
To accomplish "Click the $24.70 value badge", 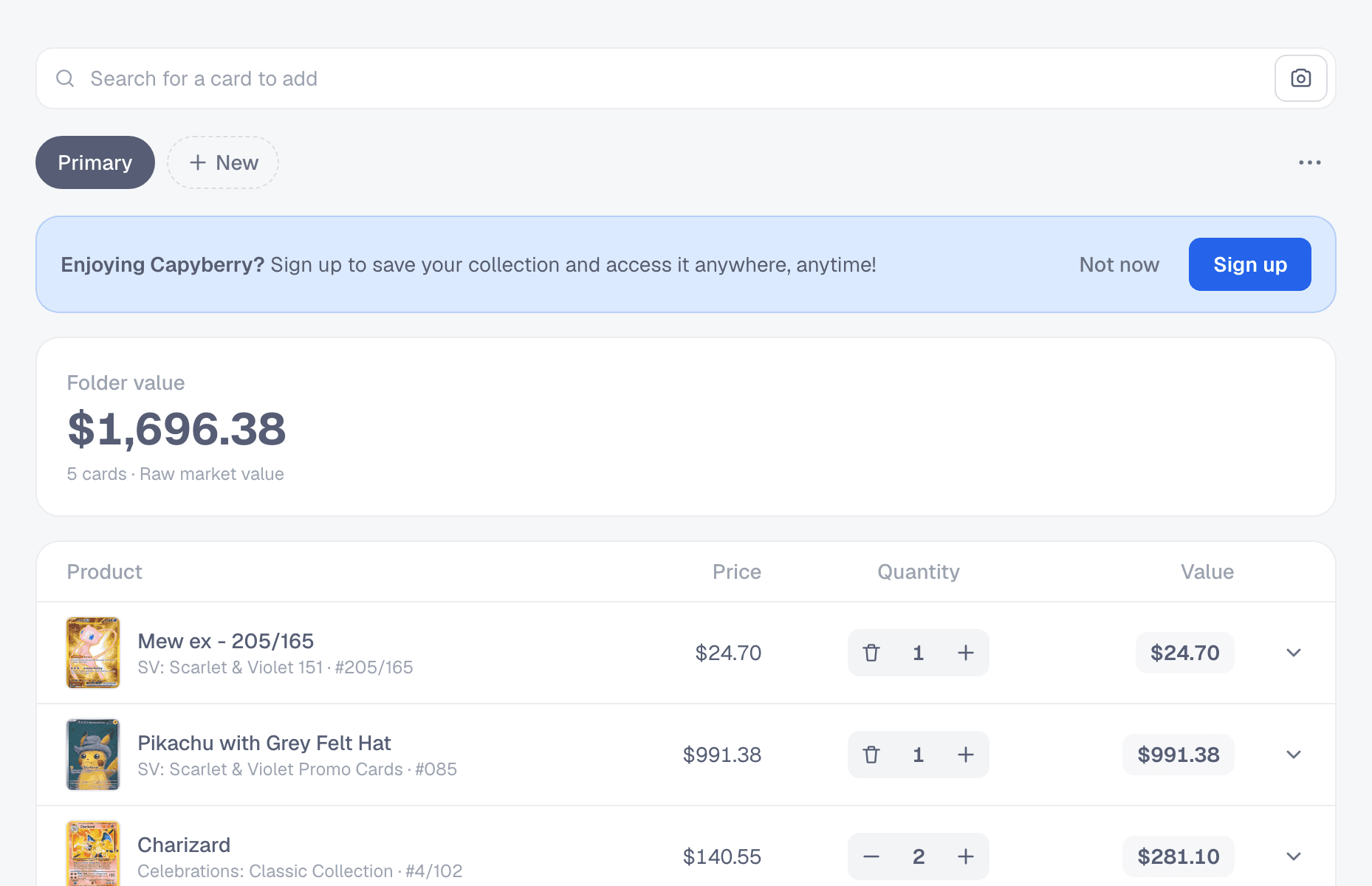I will pos(1185,653).
